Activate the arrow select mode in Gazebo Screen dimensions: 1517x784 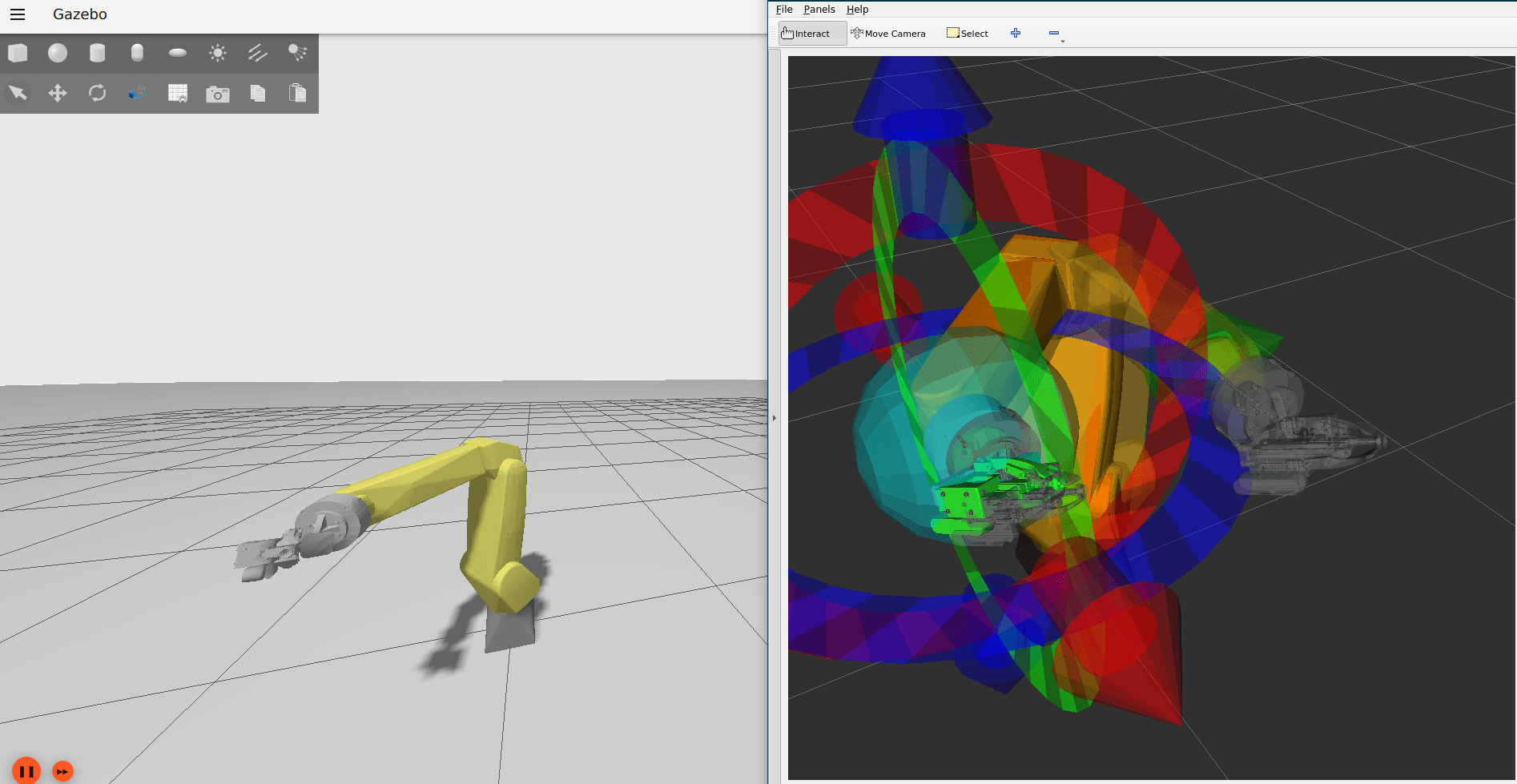pyautogui.click(x=18, y=93)
